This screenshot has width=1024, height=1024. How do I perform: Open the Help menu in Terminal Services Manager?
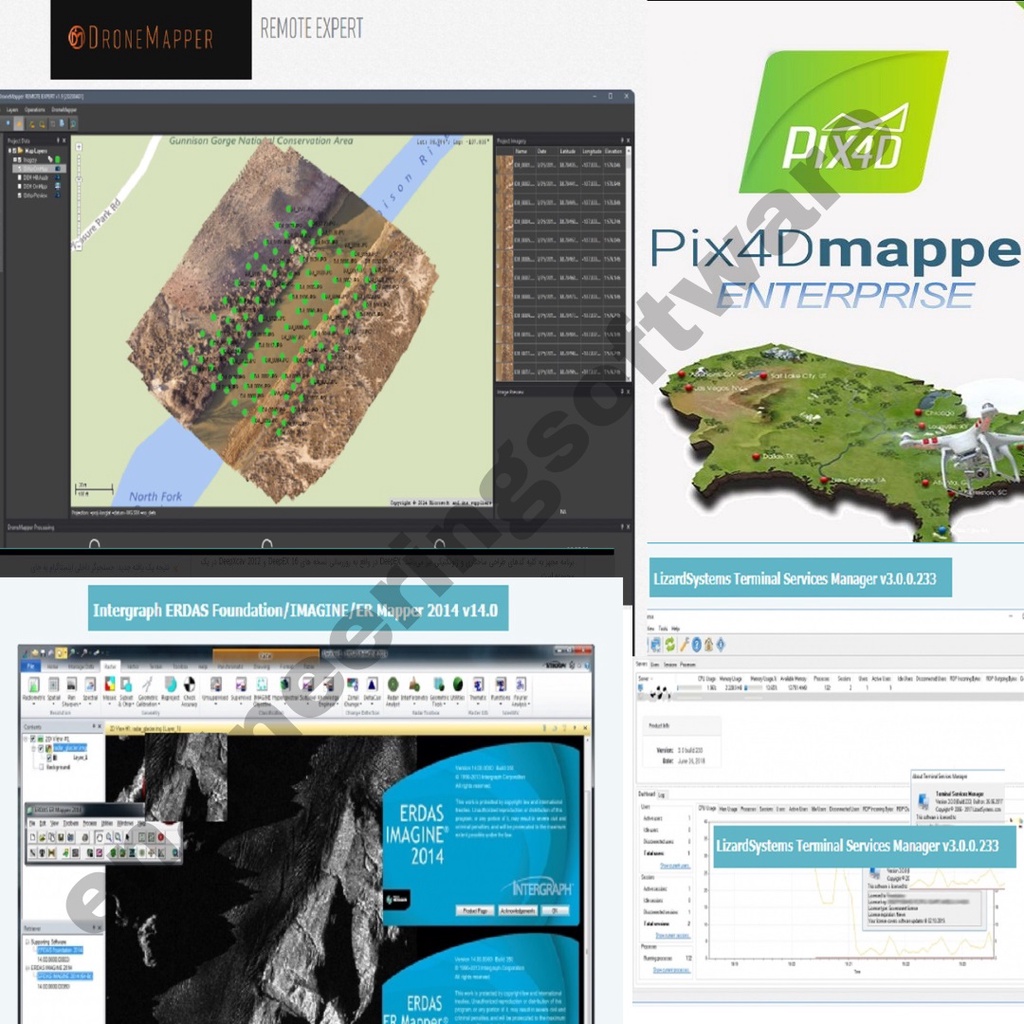675,629
